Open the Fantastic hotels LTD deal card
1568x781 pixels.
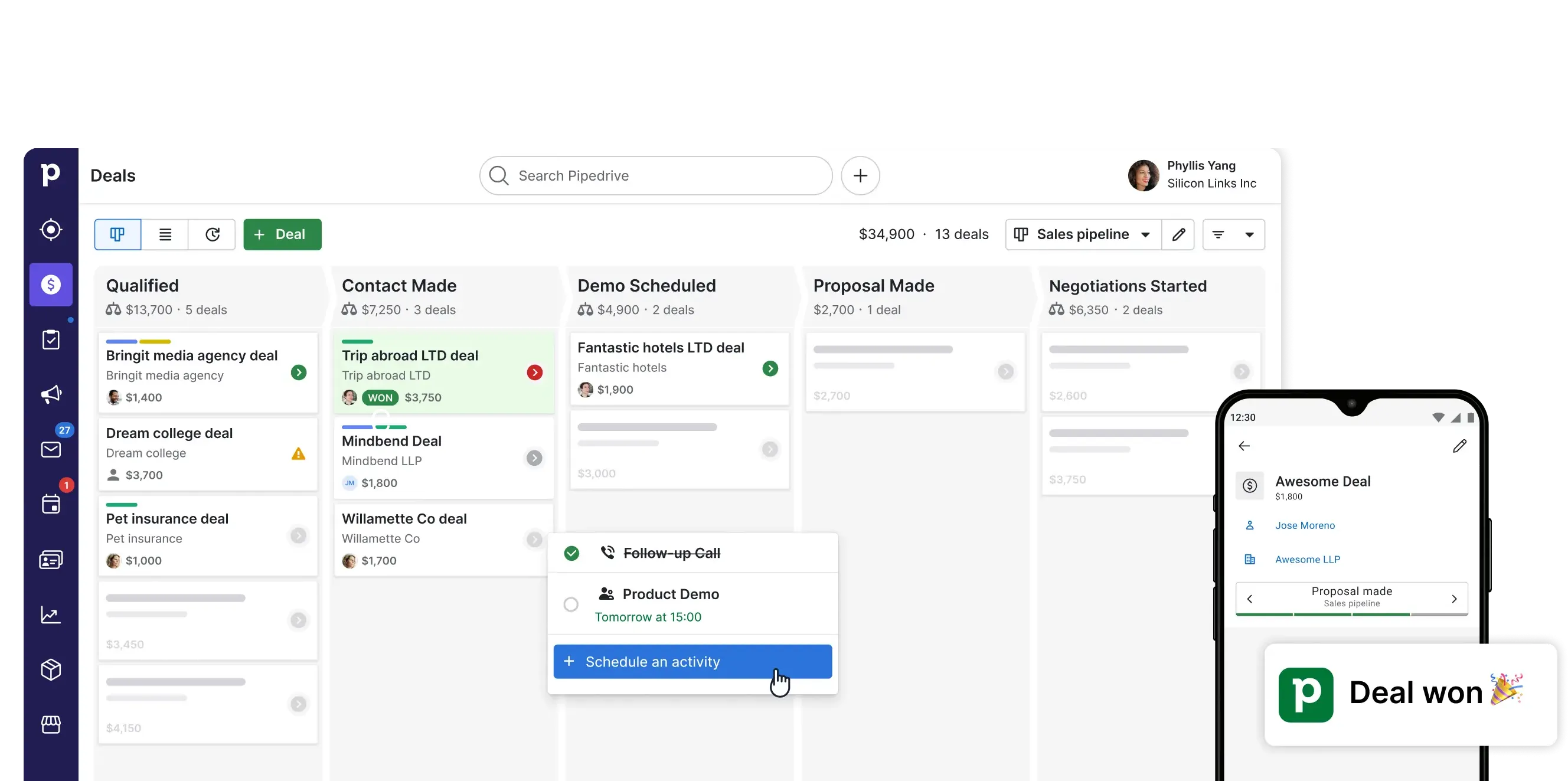680,368
